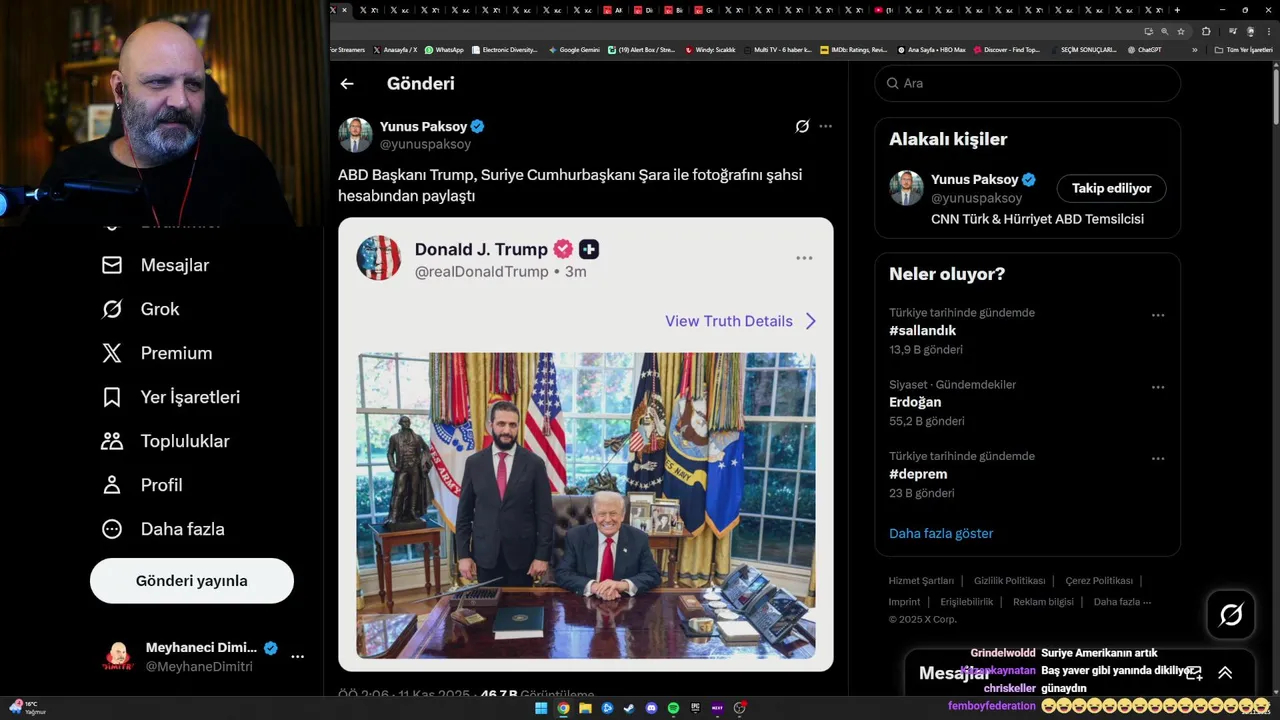The height and width of the screenshot is (720, 1280).
Task: Open the Tüm Yer İşaretleri folder
Action: pos(1243,49)
